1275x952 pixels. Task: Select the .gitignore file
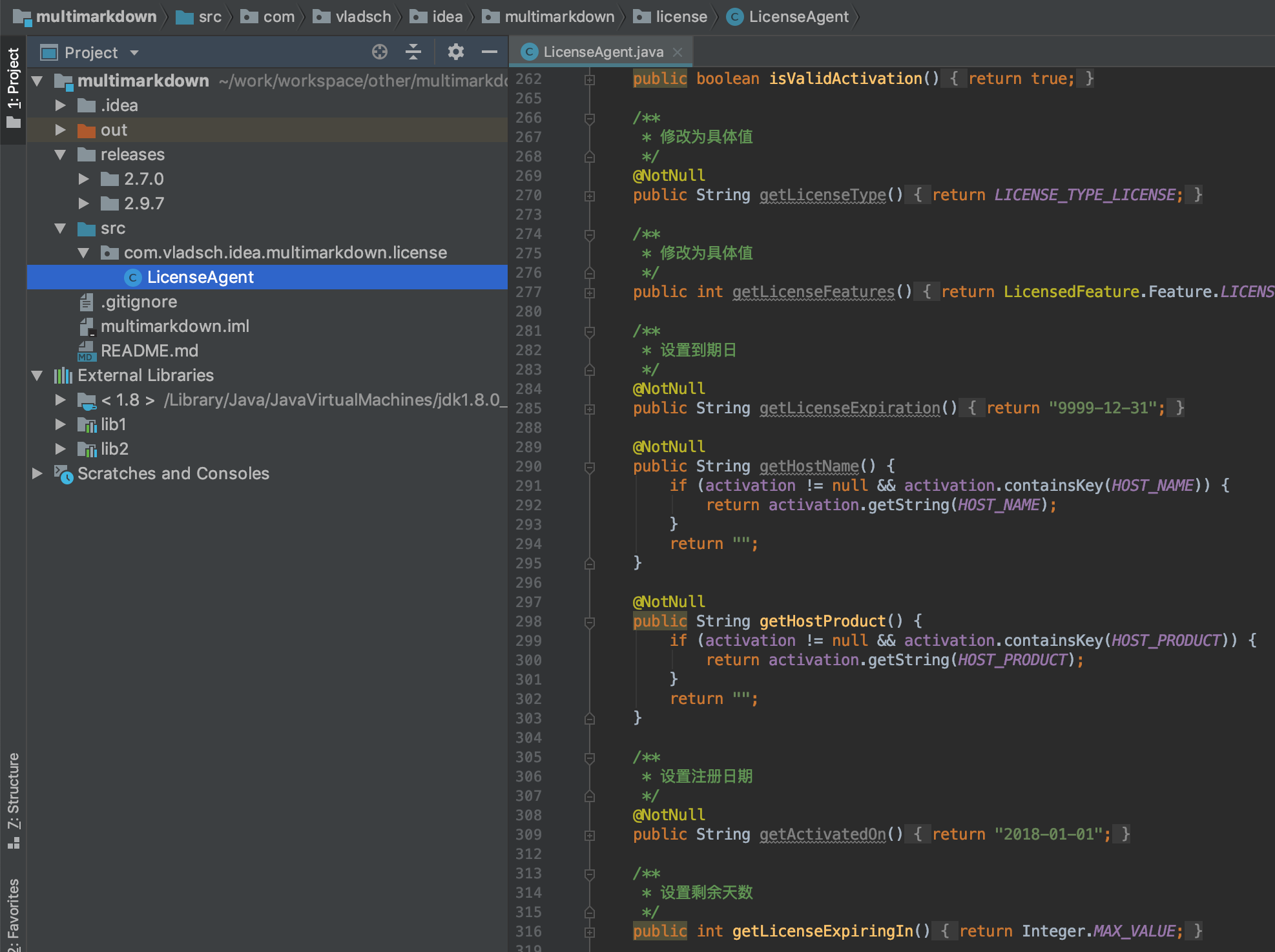(x=139, y=302)
